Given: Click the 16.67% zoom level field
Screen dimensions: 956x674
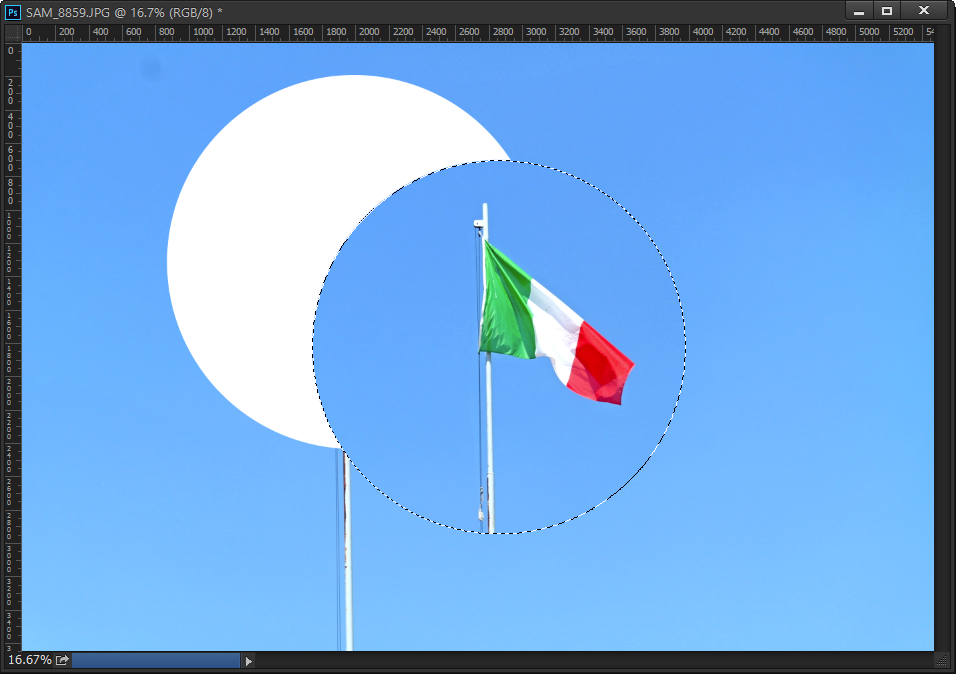Looking at the screenshot, I should [x=29, y=660].
